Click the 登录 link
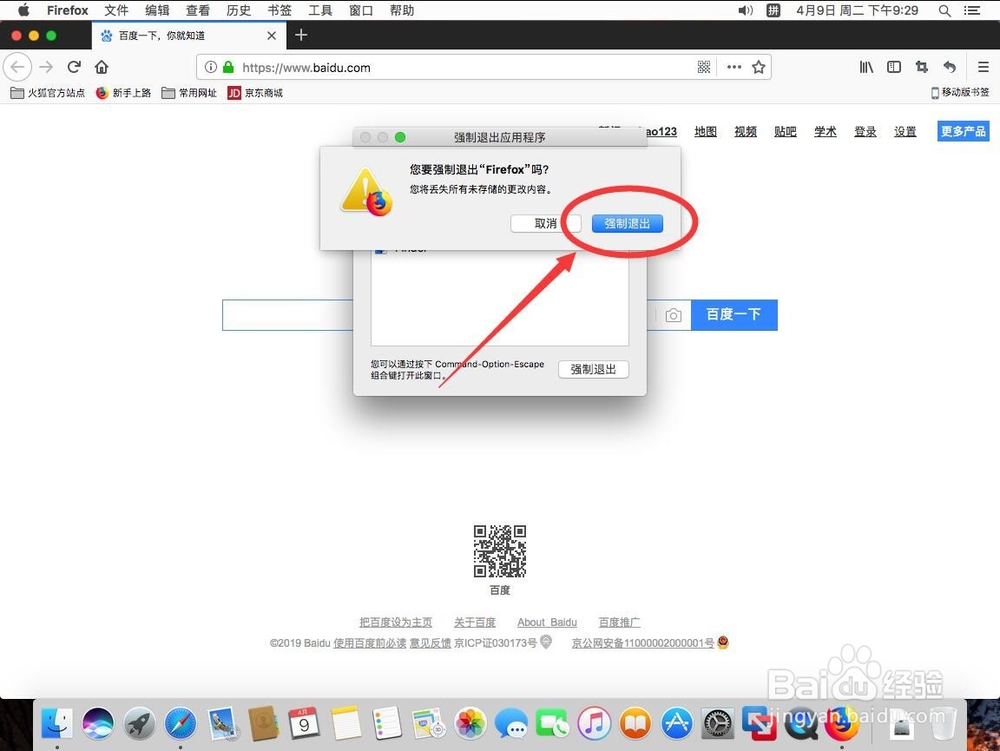 point(865,131)
